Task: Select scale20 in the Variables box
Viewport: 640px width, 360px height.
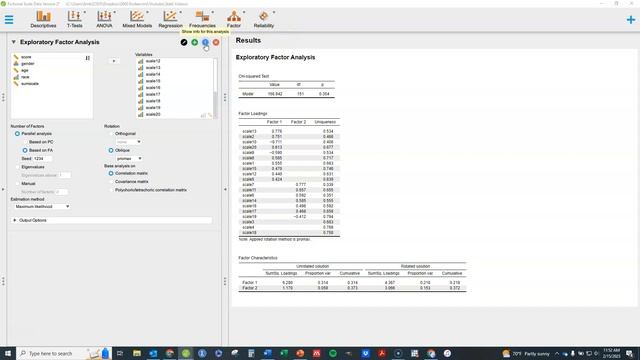Action: [153, 114]
